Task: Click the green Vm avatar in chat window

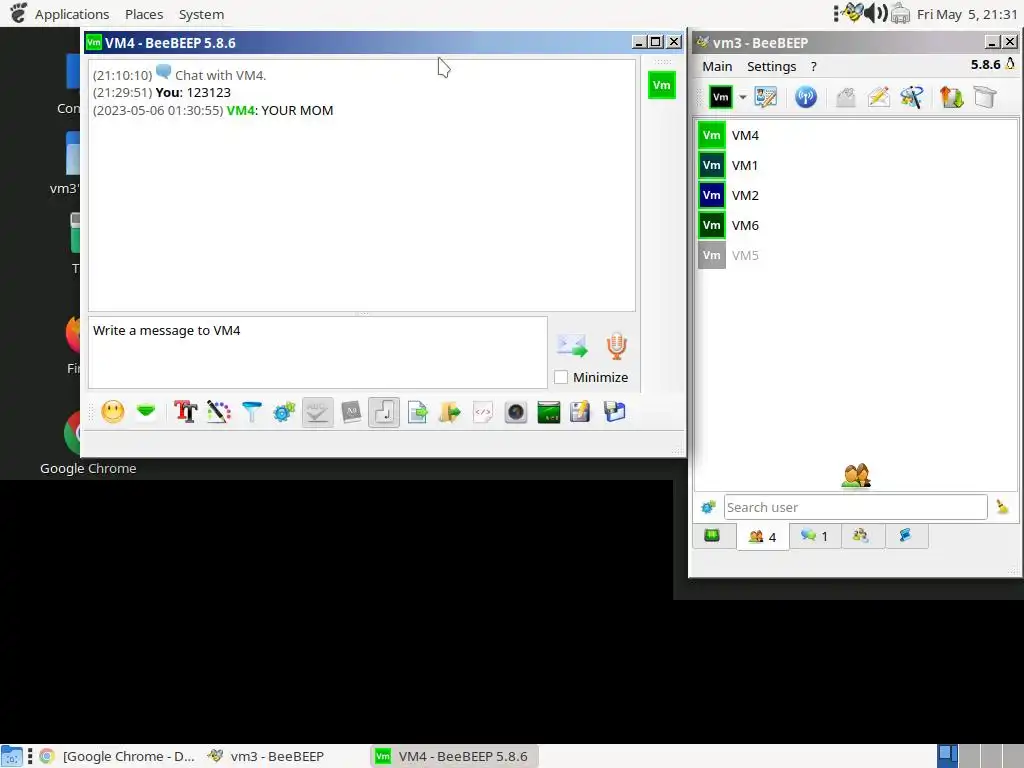Action: 662,86
